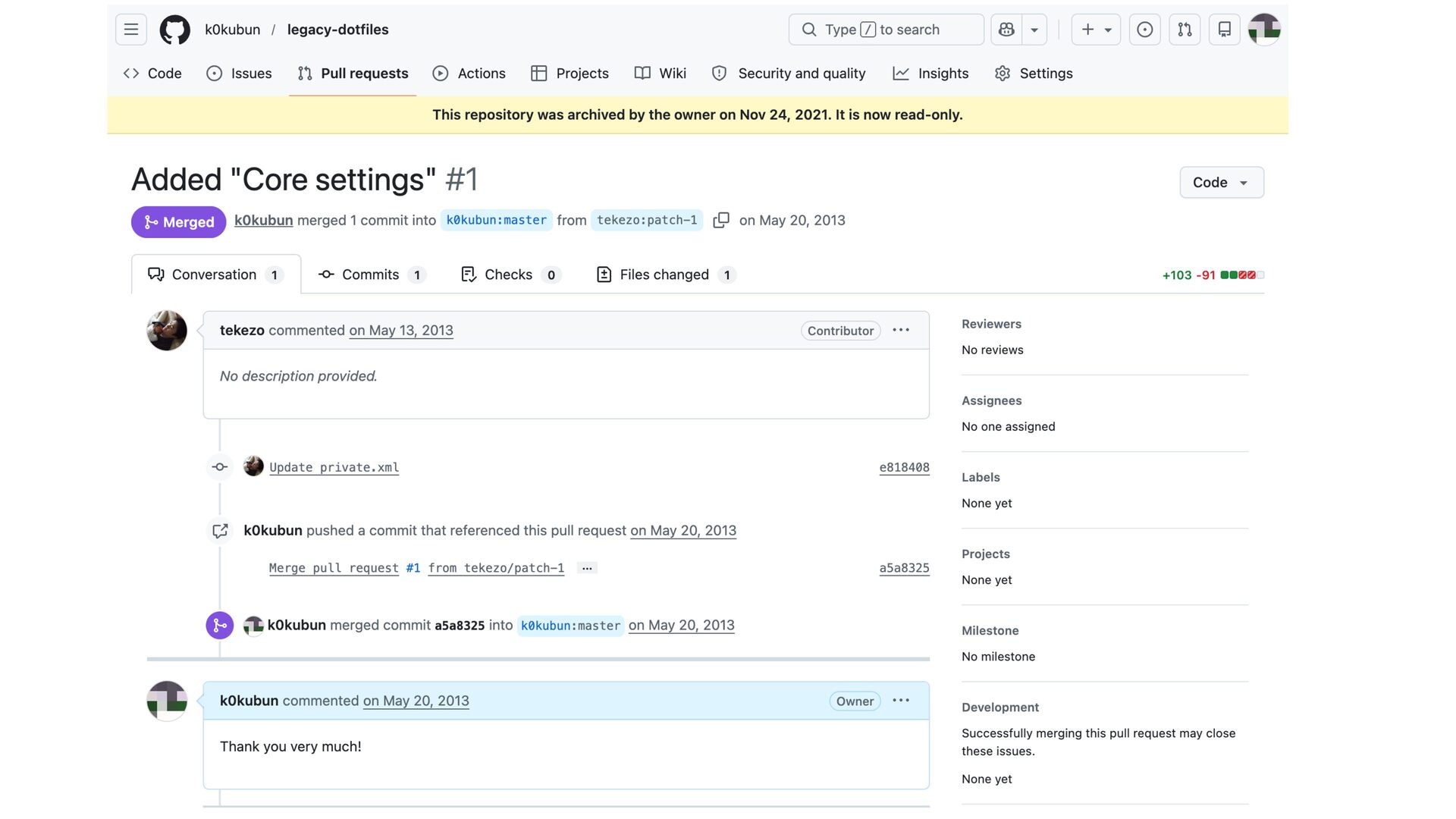Open the create new plus dropdown

[1096, 30]
